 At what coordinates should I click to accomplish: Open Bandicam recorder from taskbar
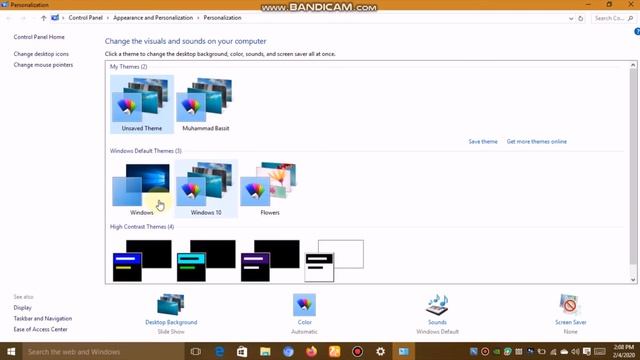(x=358, y=351)
